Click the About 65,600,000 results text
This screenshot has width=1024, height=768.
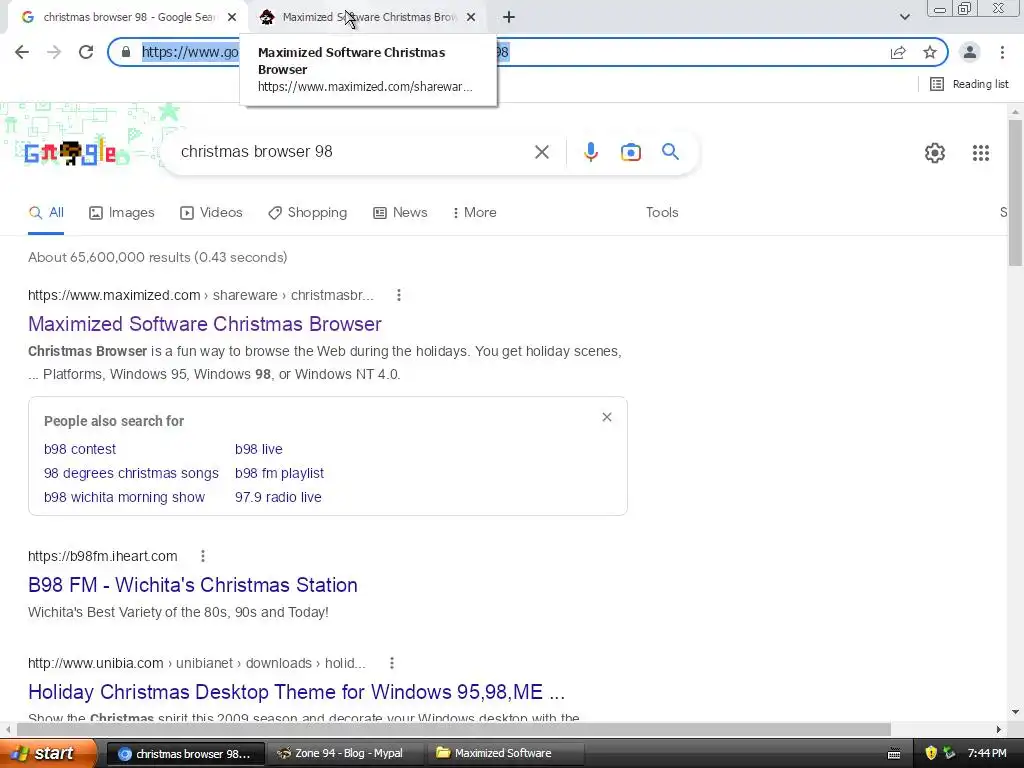(x=157, y=257)
